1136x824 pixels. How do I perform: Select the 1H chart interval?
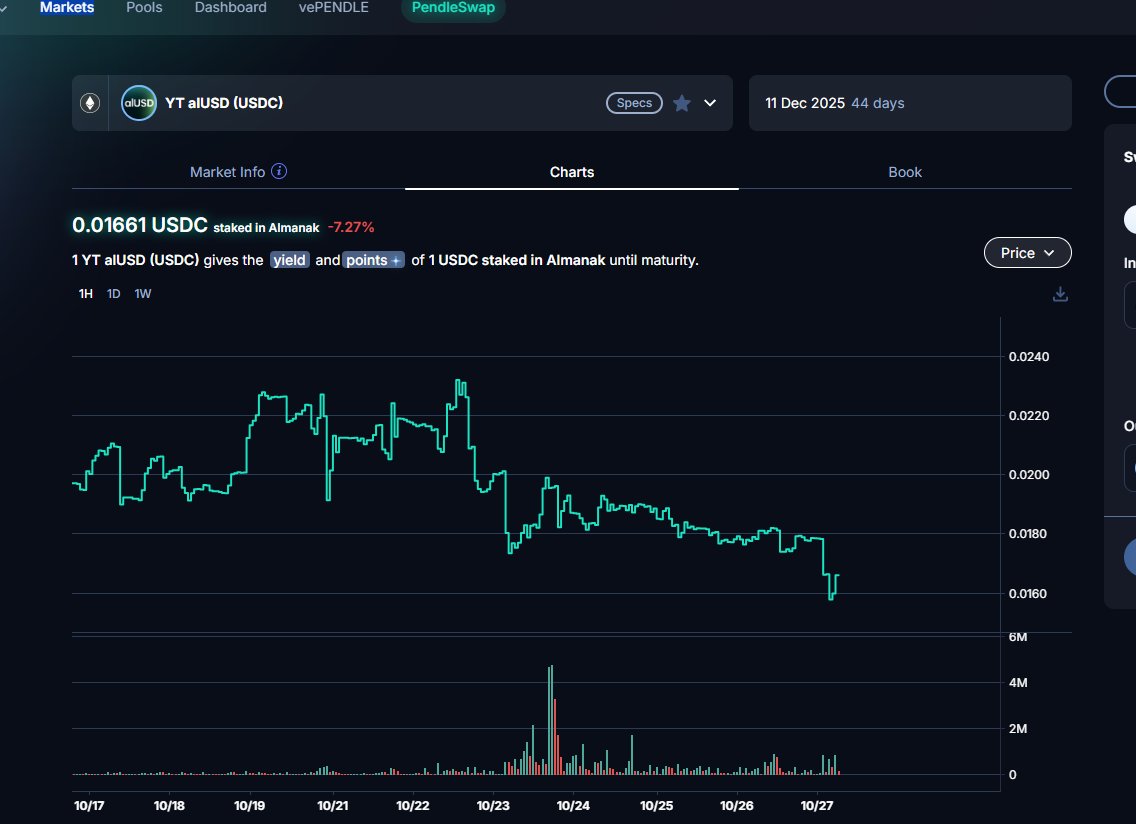(86, 294)
